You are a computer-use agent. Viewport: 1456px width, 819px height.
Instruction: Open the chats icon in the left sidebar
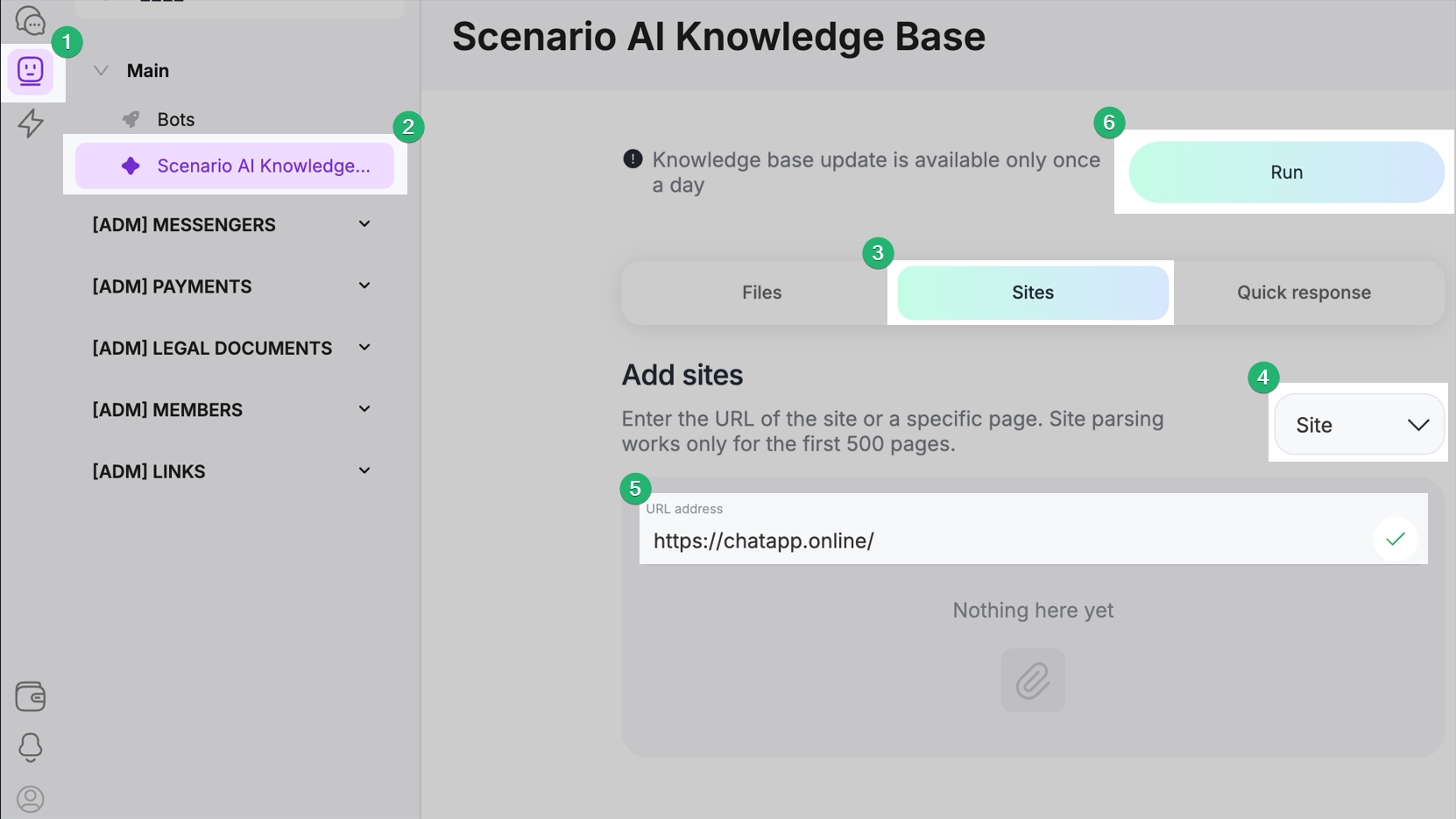(x=30, y=19)
